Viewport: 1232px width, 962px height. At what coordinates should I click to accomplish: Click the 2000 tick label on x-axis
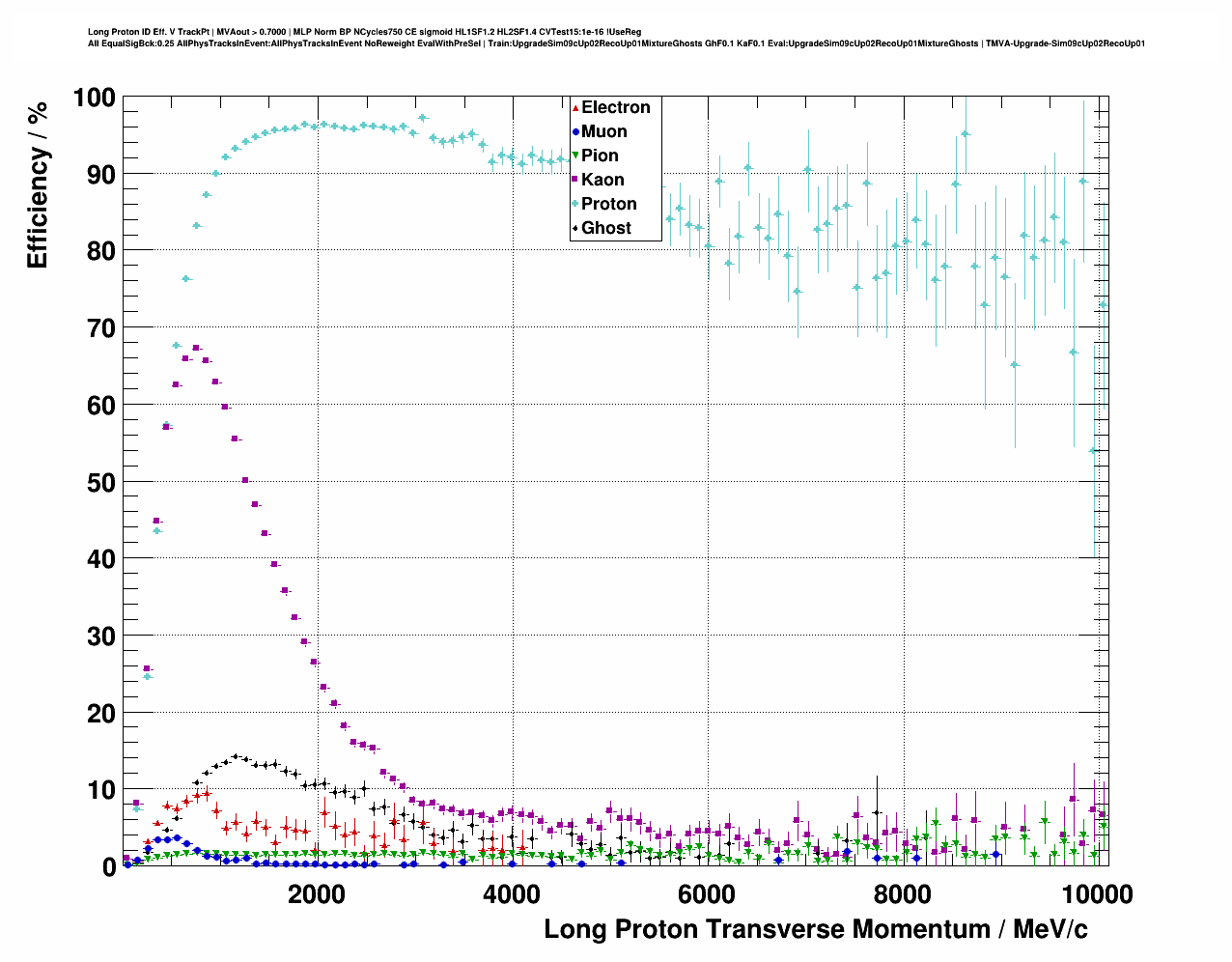point(316,894)
